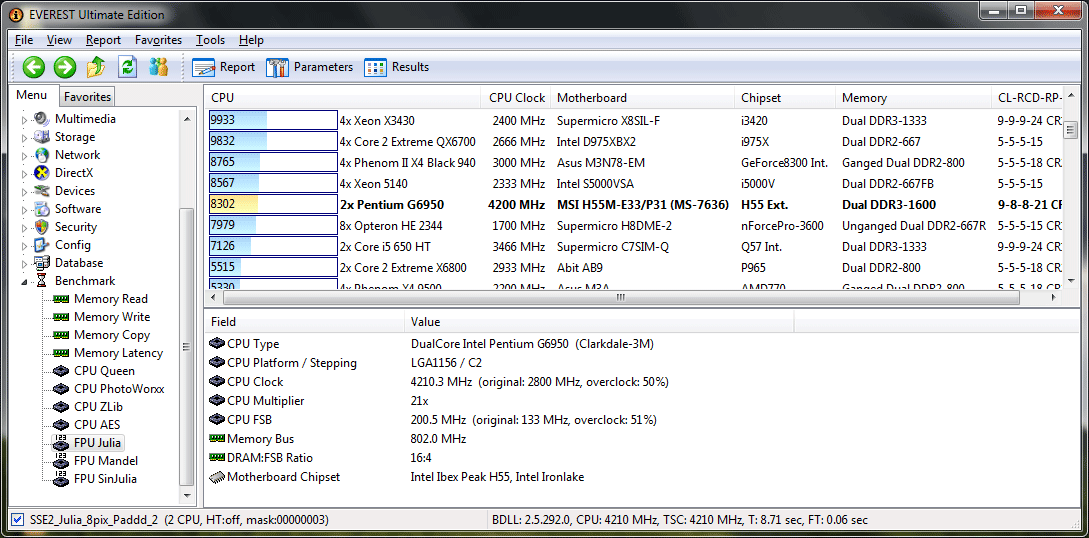Select the Storage icon in tree
This screenshot has height=538, width=1089.
point(42,137)
